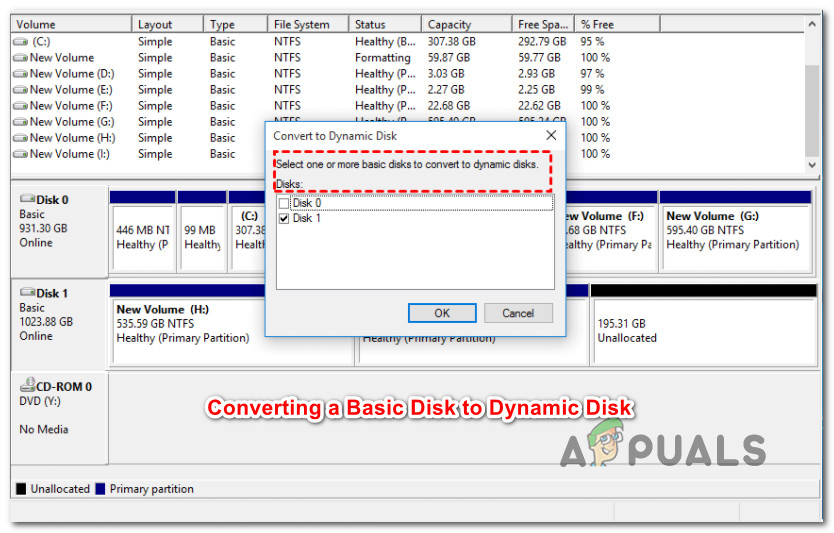Click the drive icon for New Volume (D:)

[21, 73]
